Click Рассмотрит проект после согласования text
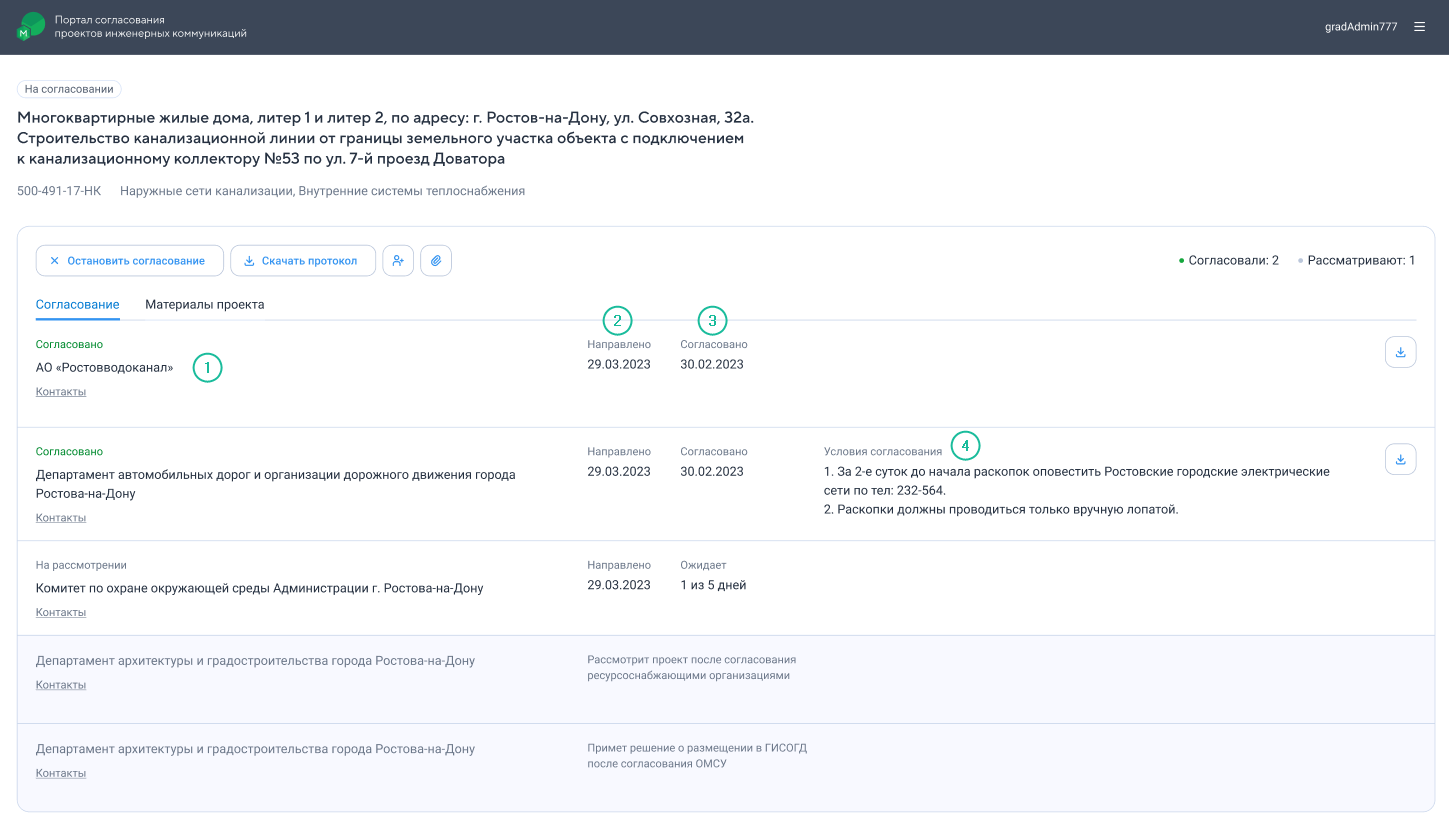Viewport: 1449px width, 820px height. pyautogui.click(x=692, y=668)
